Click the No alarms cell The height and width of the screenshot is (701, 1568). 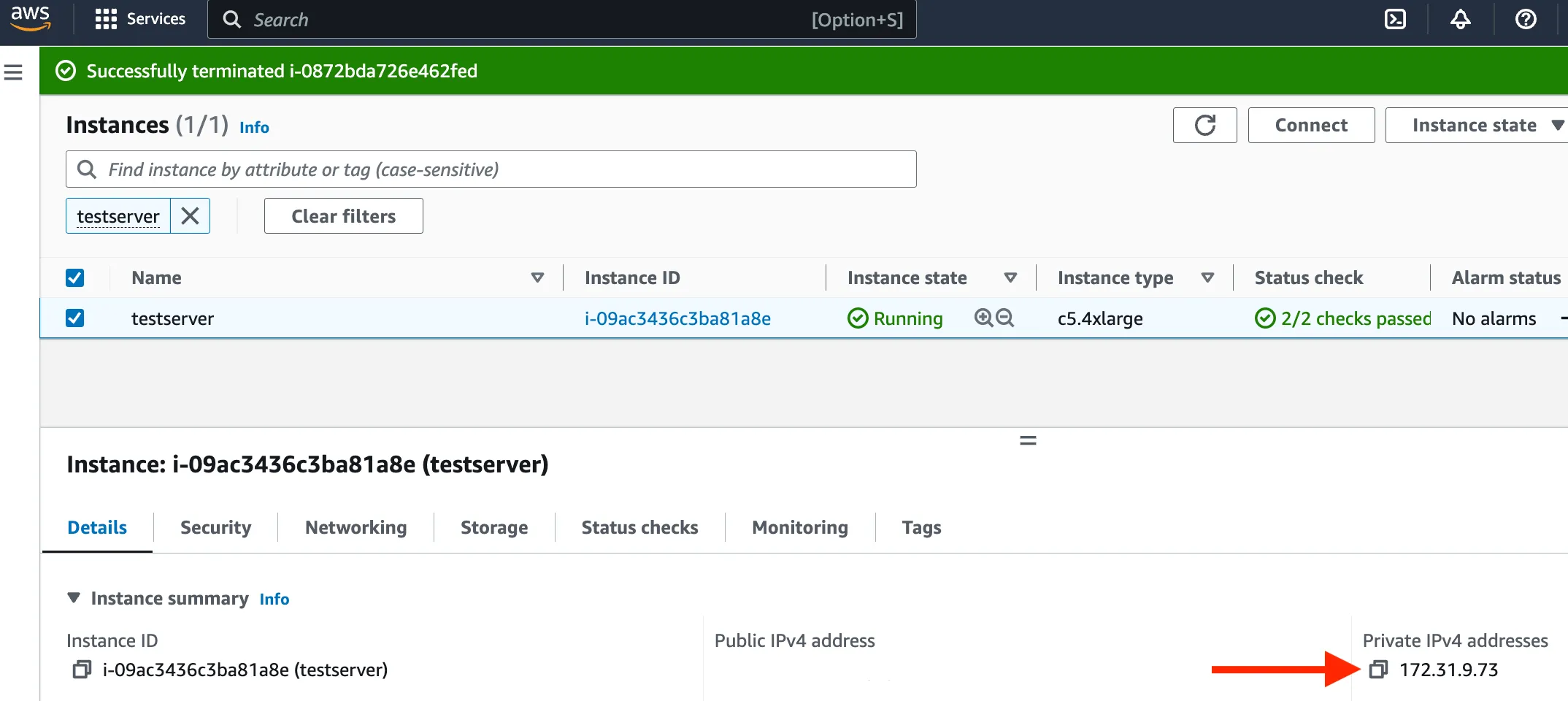[x=1494, y=318]
